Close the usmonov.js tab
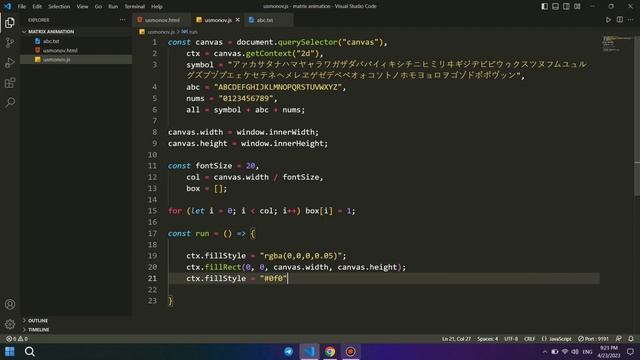The width and height of the screenshot is (640, 360). (238, 20)
